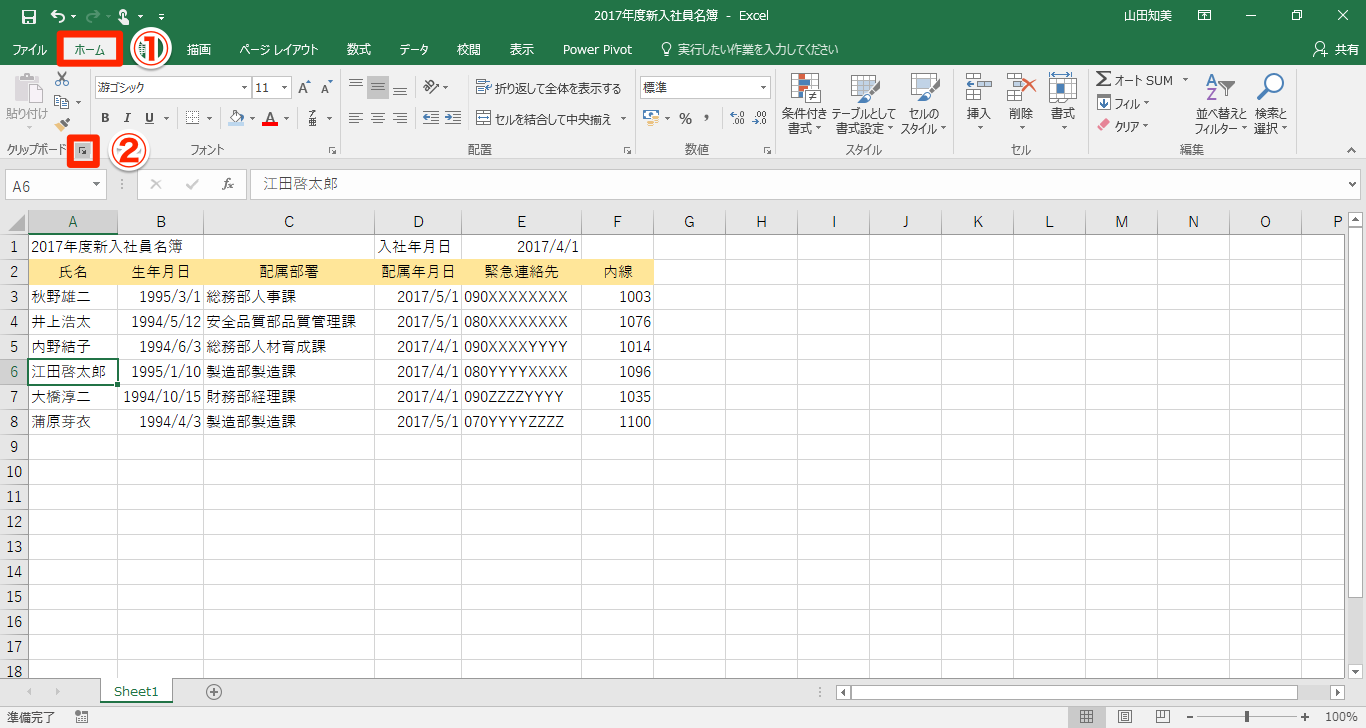Open the Name Box dropdown arrow

coord(97,185)
